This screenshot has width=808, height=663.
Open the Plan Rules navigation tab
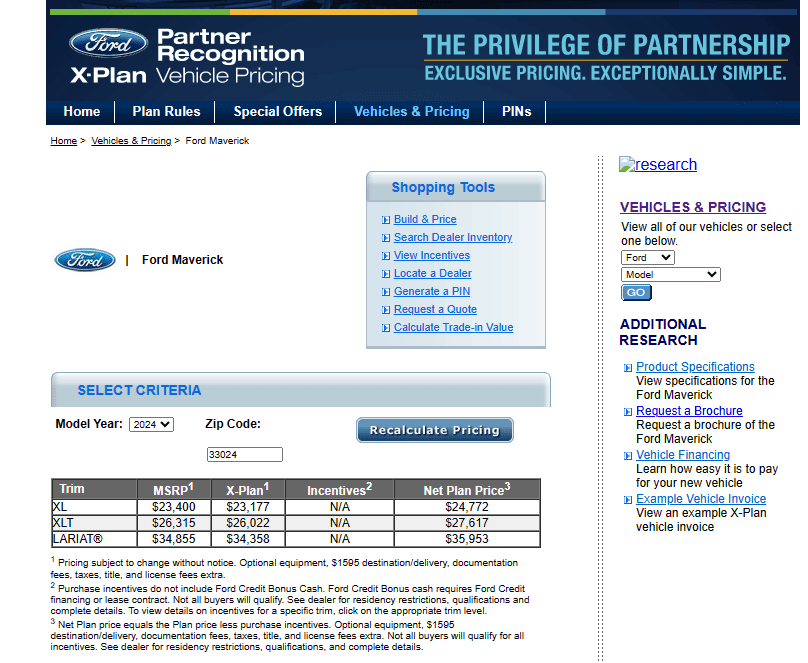coord(166,112)
